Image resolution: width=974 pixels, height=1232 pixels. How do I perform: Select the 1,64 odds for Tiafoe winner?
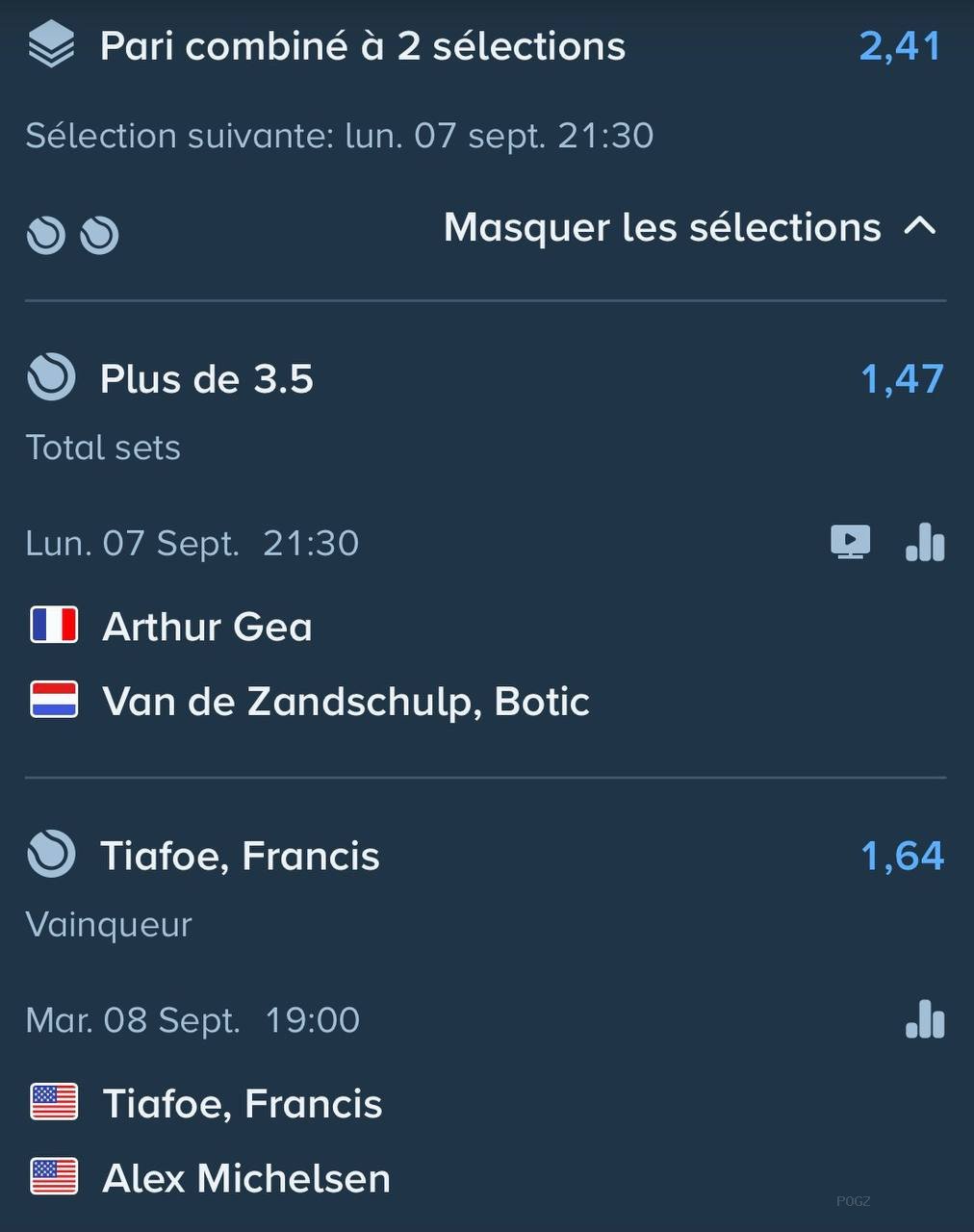pyautogui.click(x=902, y=856)
